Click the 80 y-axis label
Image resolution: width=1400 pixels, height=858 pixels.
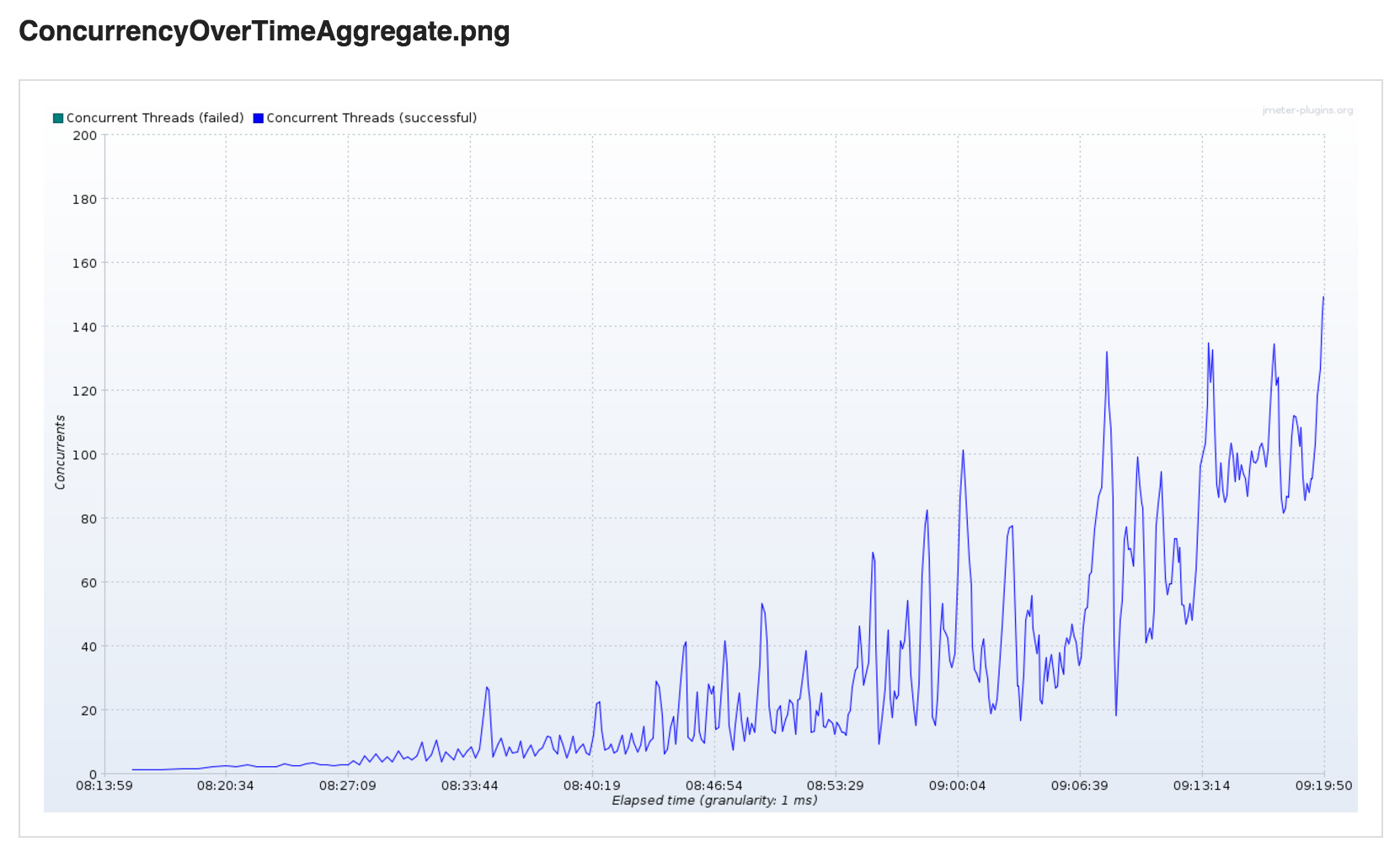click(88, 519)
